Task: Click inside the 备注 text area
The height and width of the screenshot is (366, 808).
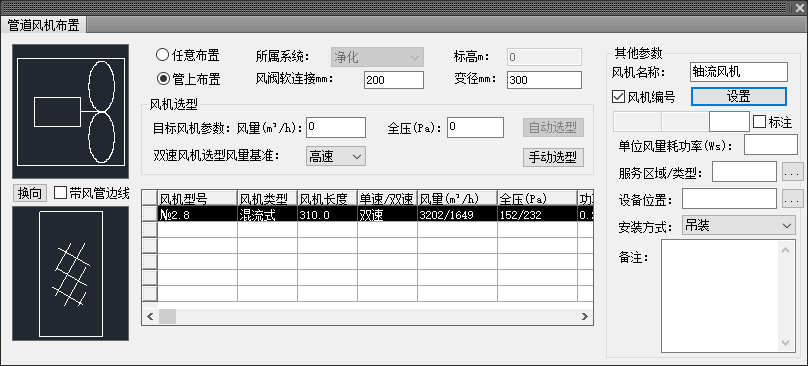Action: point(719,296)
